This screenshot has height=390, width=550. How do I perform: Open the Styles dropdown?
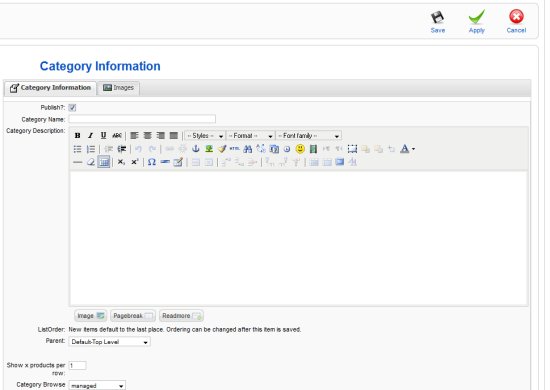click(205, 136)
